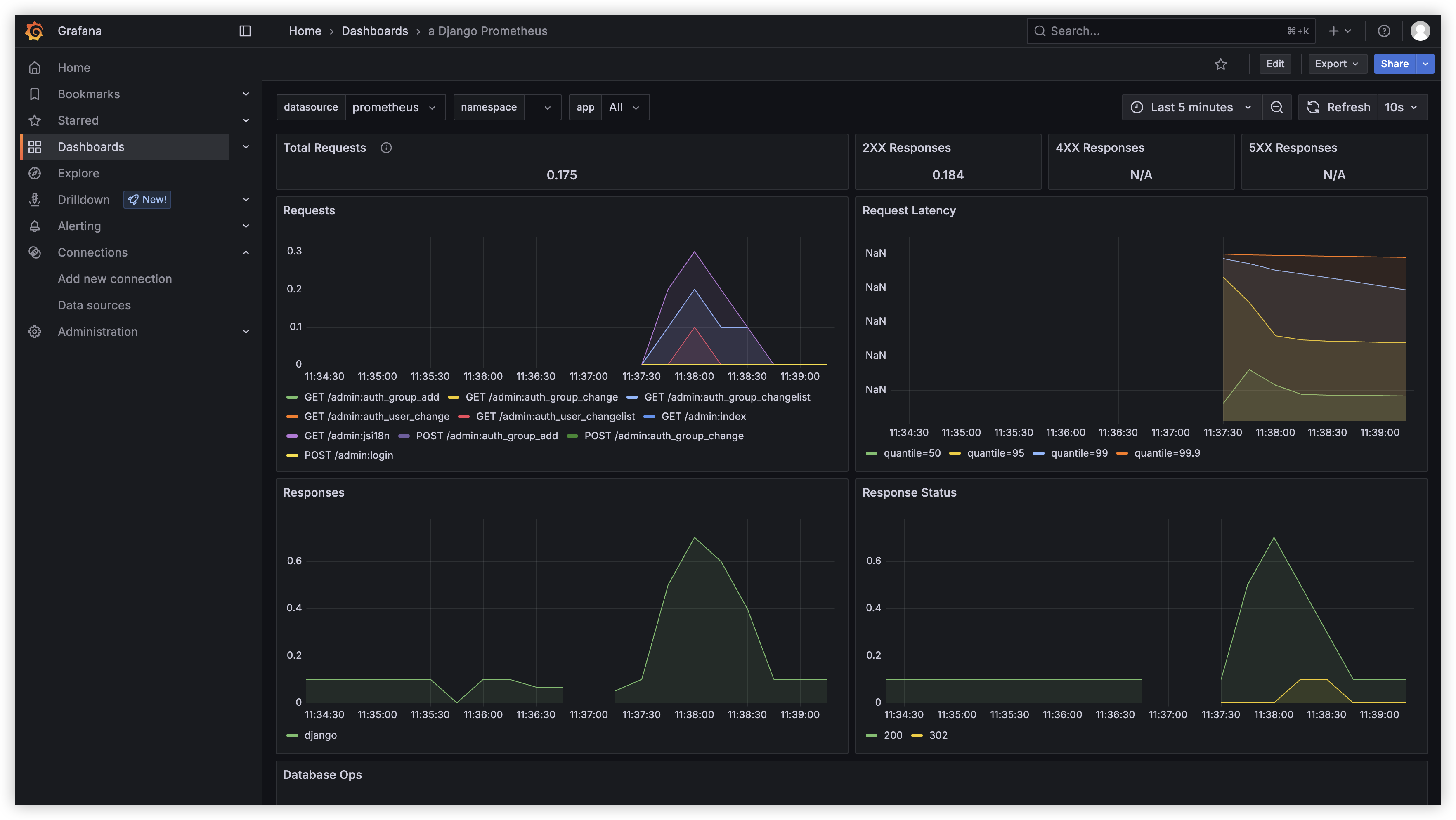This screenshot has width=1456, height=820.
Task: Expand the Starred section chevron
Action: (x=246, y=120)
